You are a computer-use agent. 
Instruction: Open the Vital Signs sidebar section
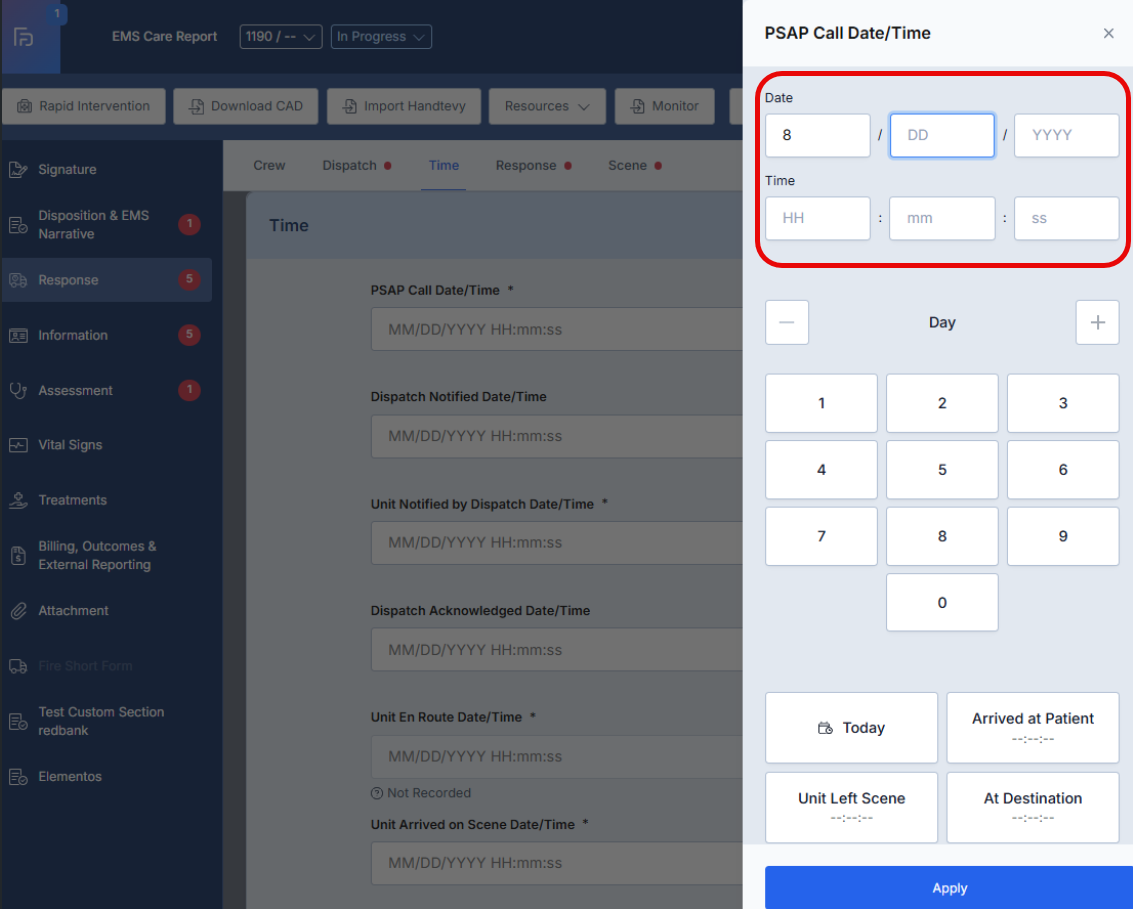tap(70, 445)
